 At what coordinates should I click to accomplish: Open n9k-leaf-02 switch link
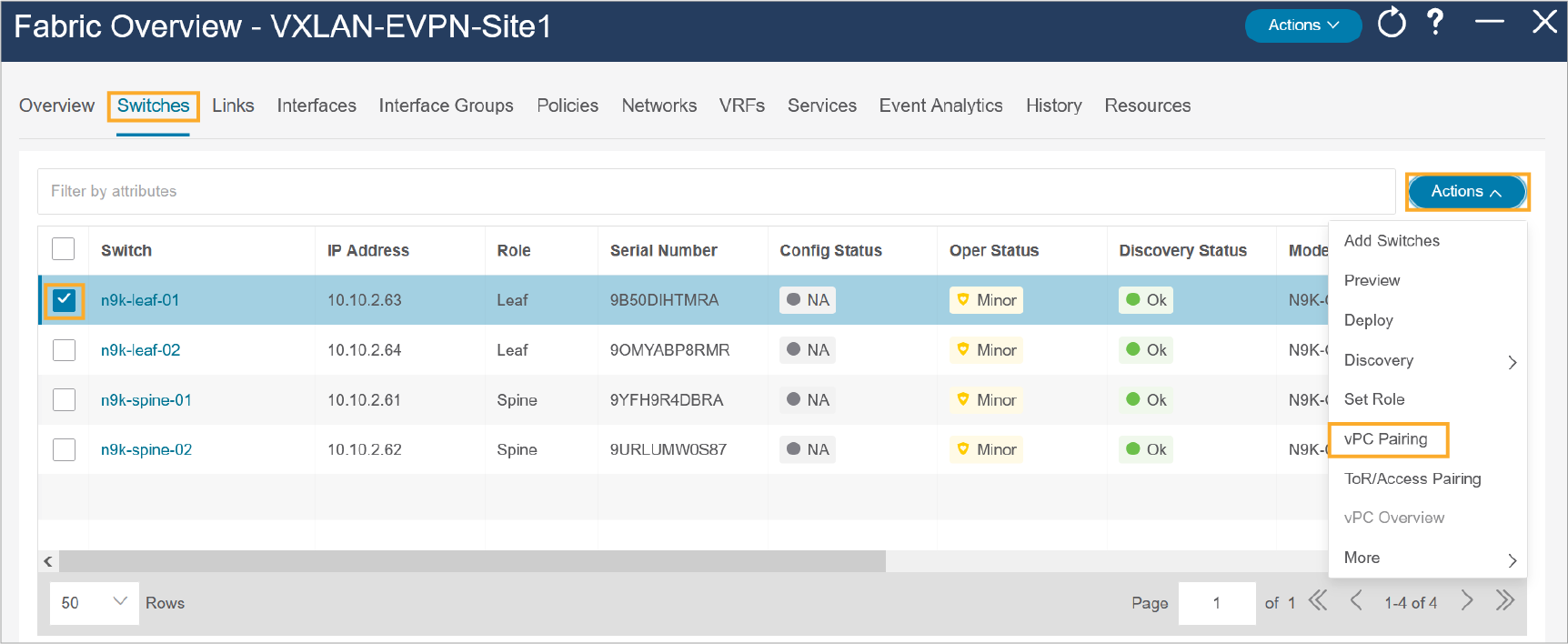point(140,350)
